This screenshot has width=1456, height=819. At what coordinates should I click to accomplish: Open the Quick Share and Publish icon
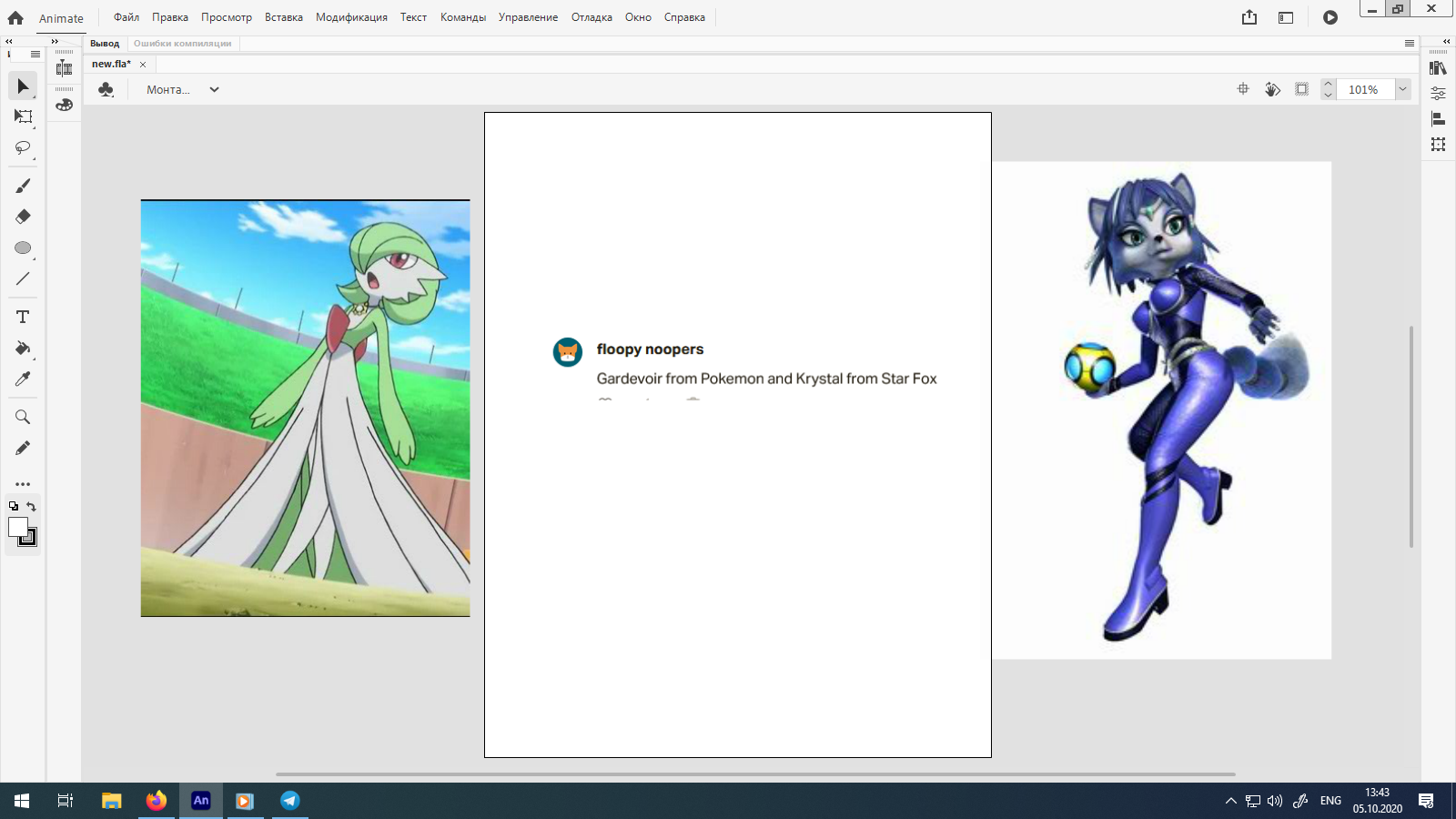click(x=1249, y=17)
